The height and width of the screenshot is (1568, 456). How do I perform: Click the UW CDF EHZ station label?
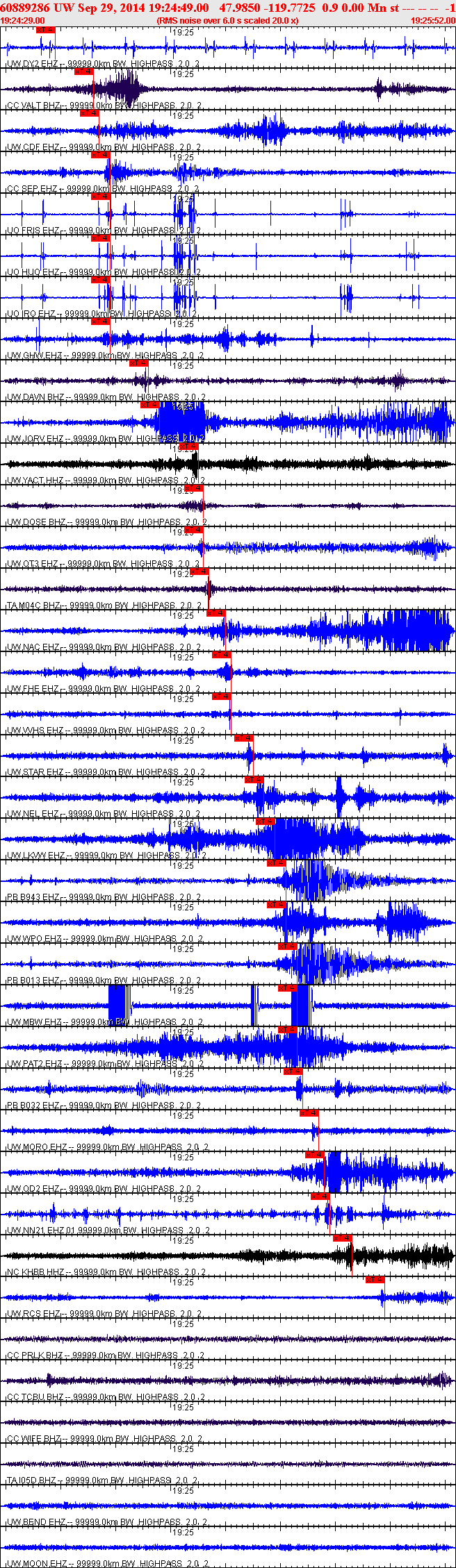(x=33, y=147)
